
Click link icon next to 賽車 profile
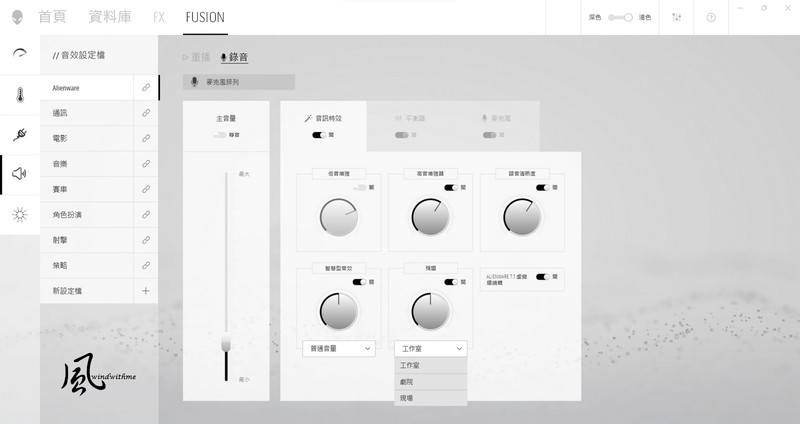[146, 189]
